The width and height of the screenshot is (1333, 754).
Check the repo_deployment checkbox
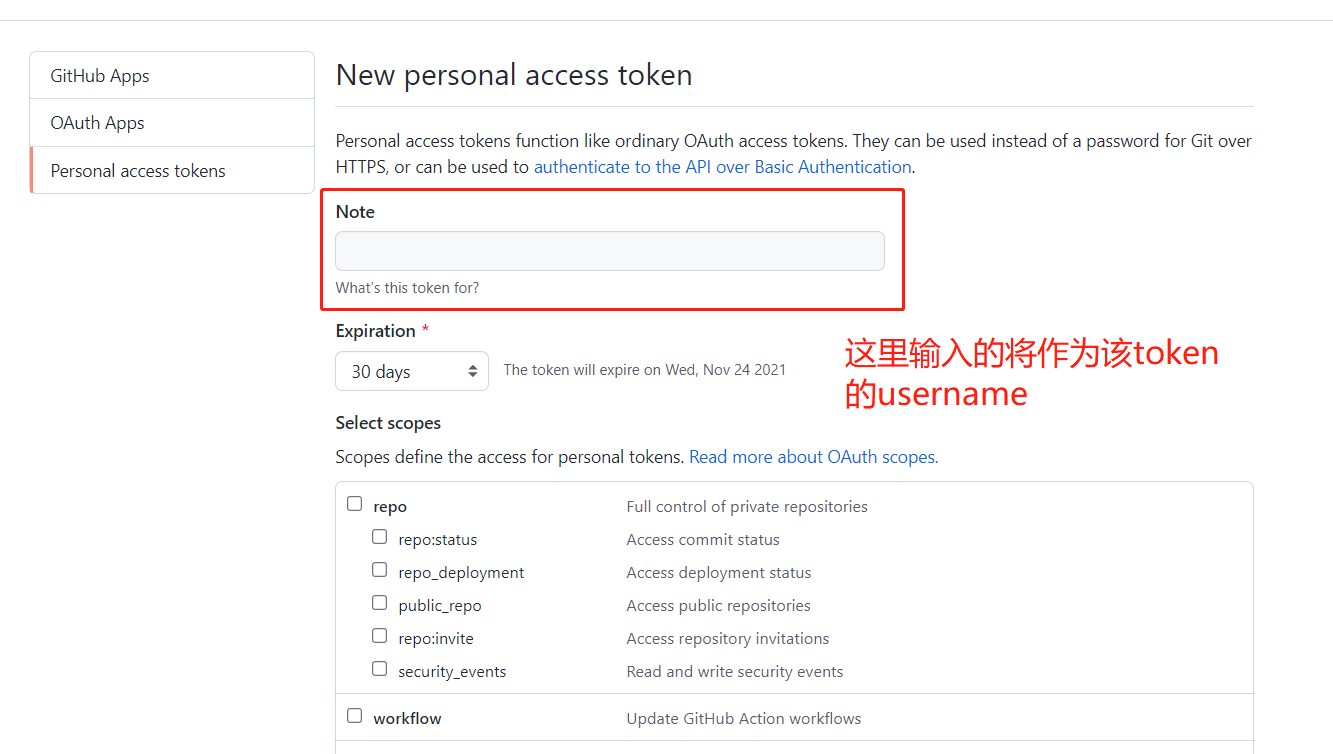click(380, 569)
